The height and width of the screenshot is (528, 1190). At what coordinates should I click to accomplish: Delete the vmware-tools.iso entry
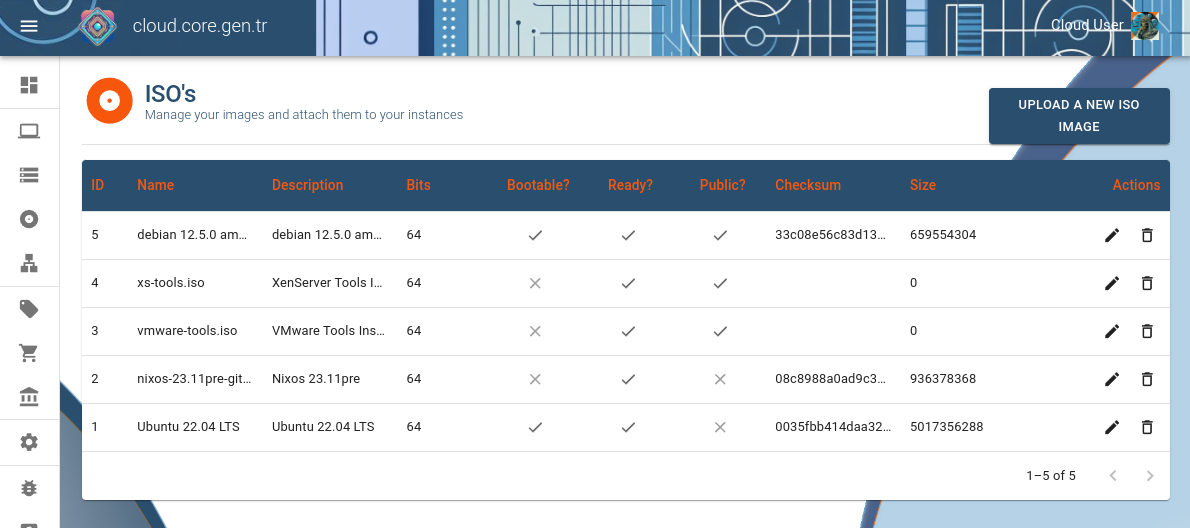1147,331
